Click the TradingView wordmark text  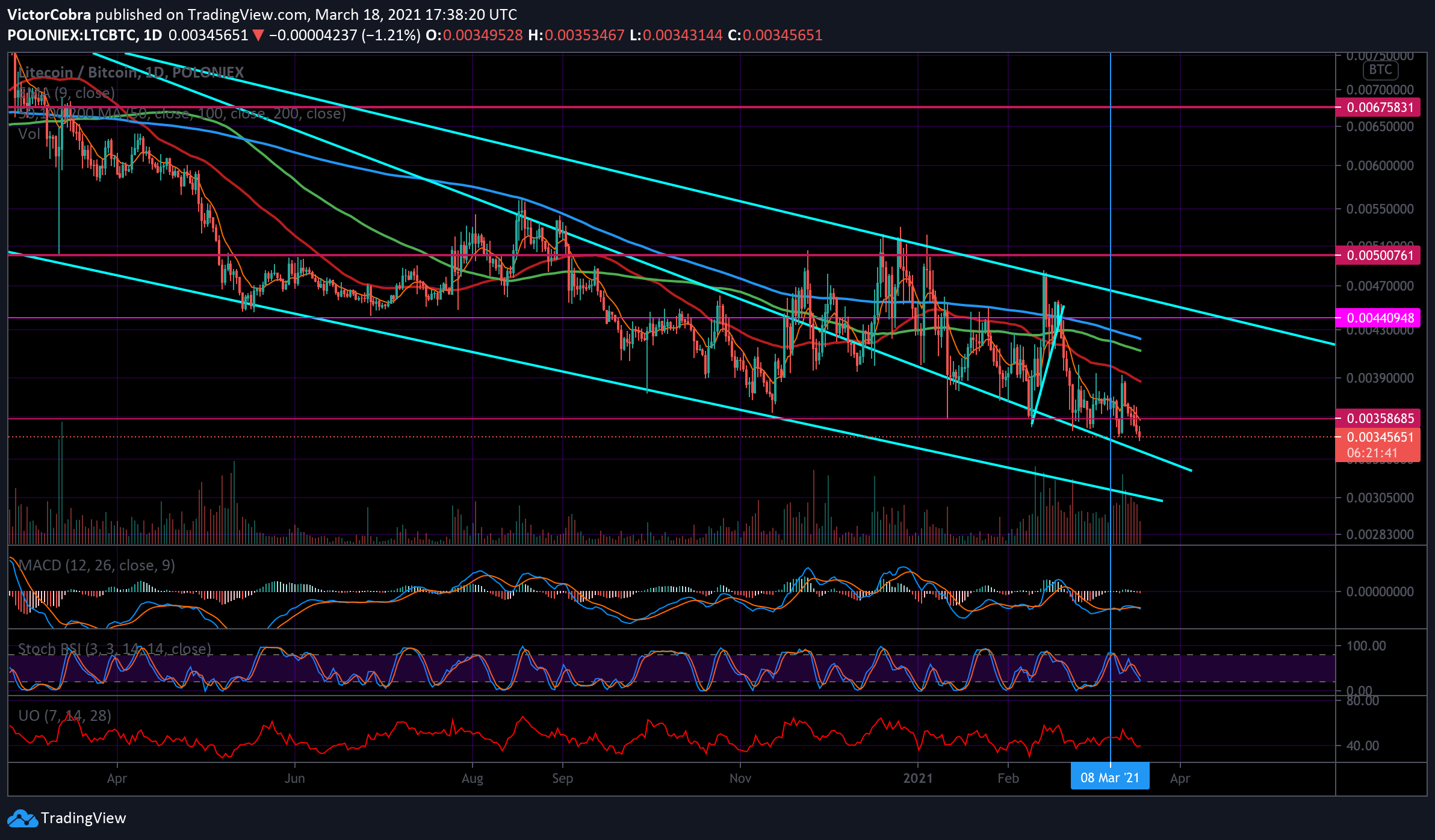click(84, 818)
